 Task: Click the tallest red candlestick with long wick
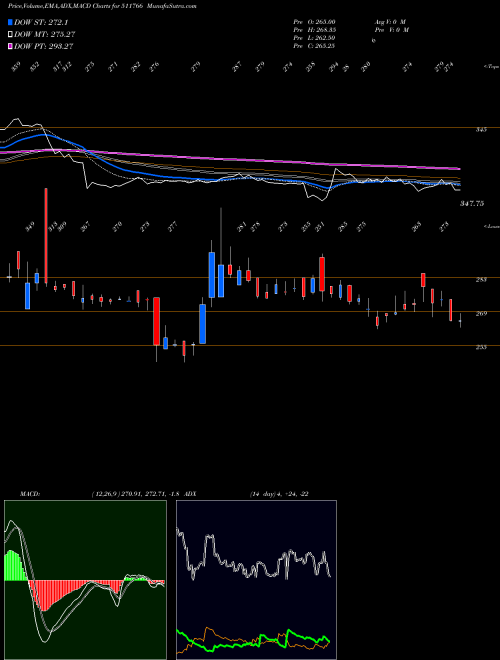(46, 236)
